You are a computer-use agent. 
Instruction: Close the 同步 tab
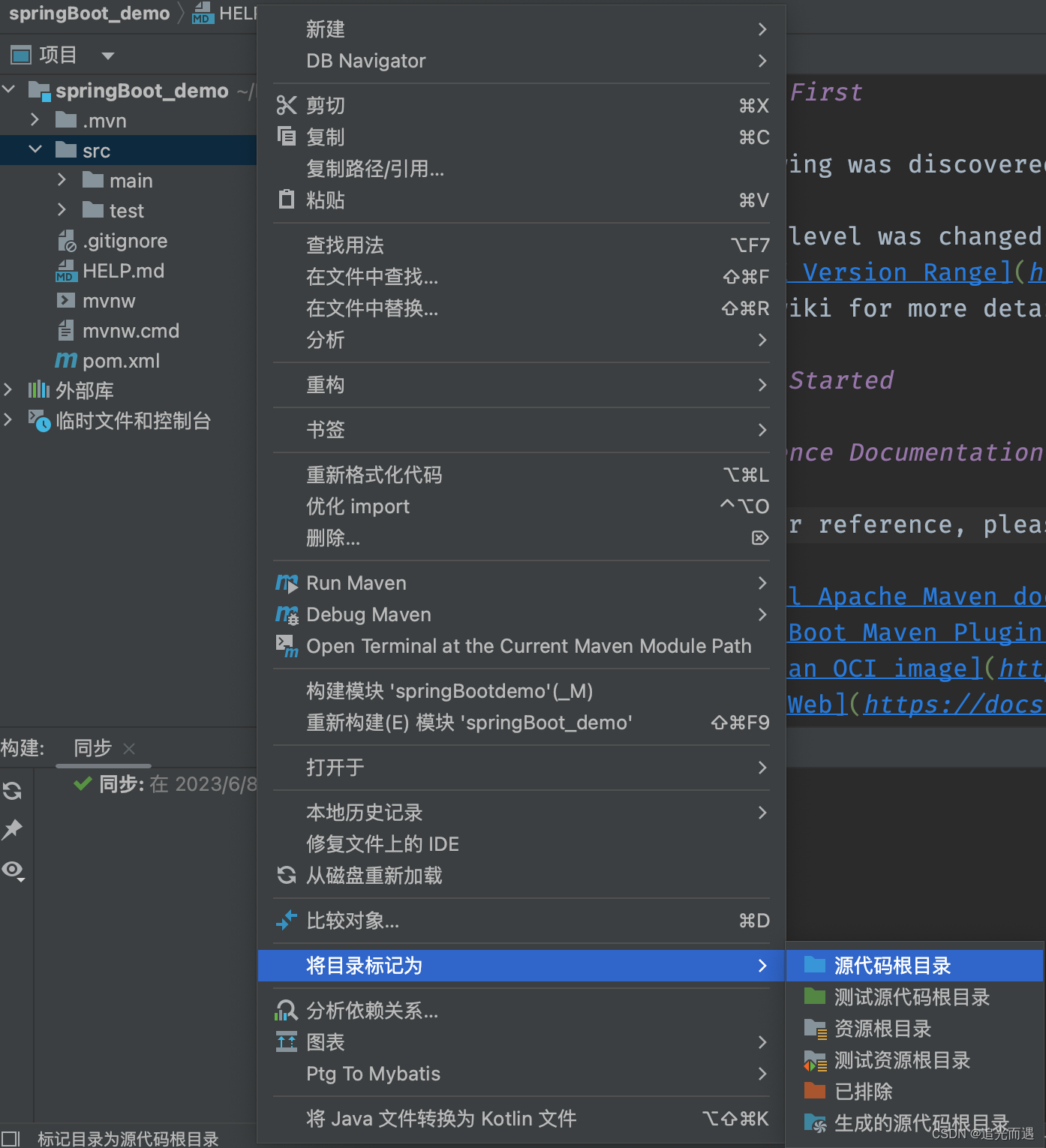point(129,749)
